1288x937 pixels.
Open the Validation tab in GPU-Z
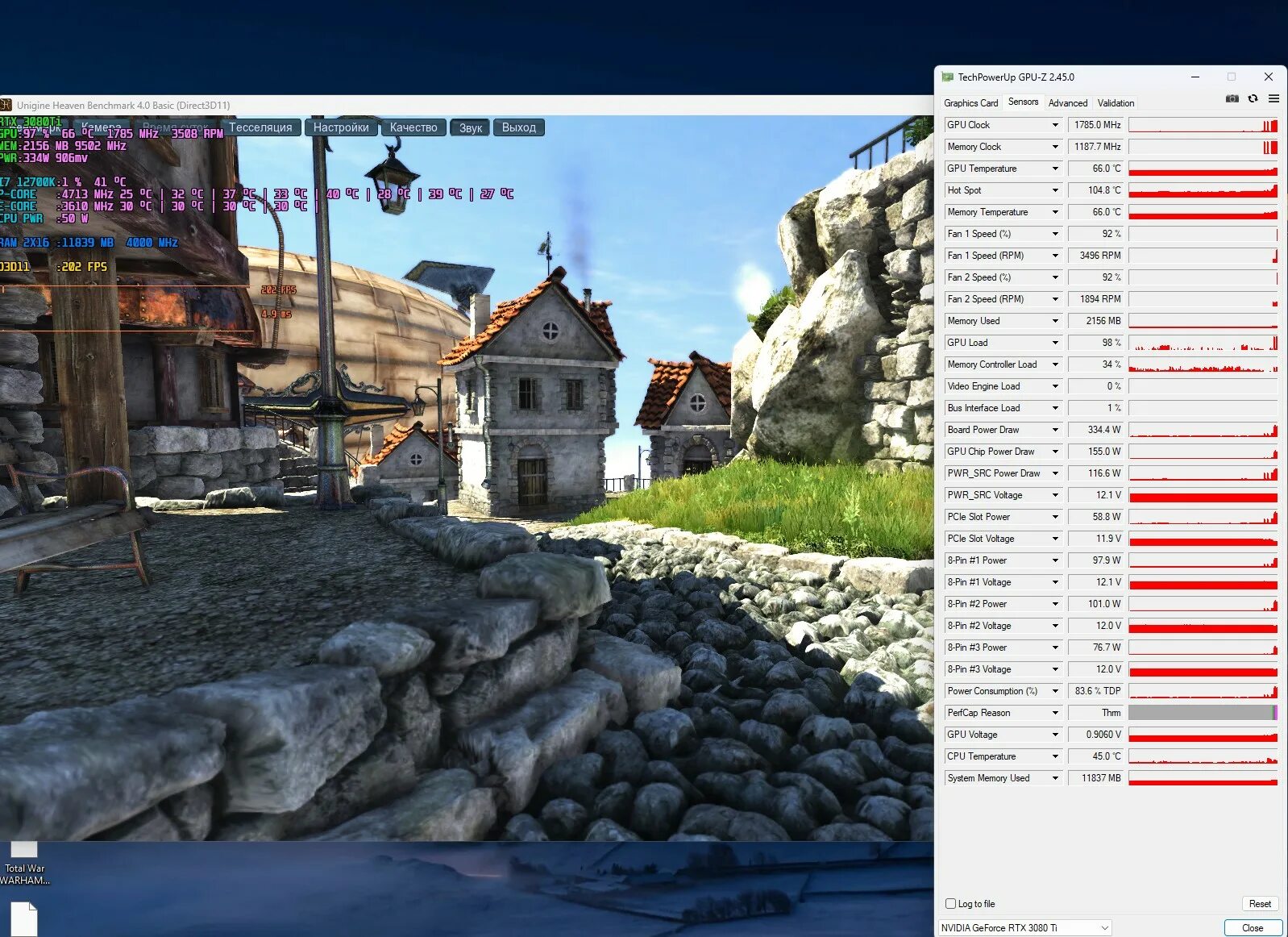[1116, 103]
